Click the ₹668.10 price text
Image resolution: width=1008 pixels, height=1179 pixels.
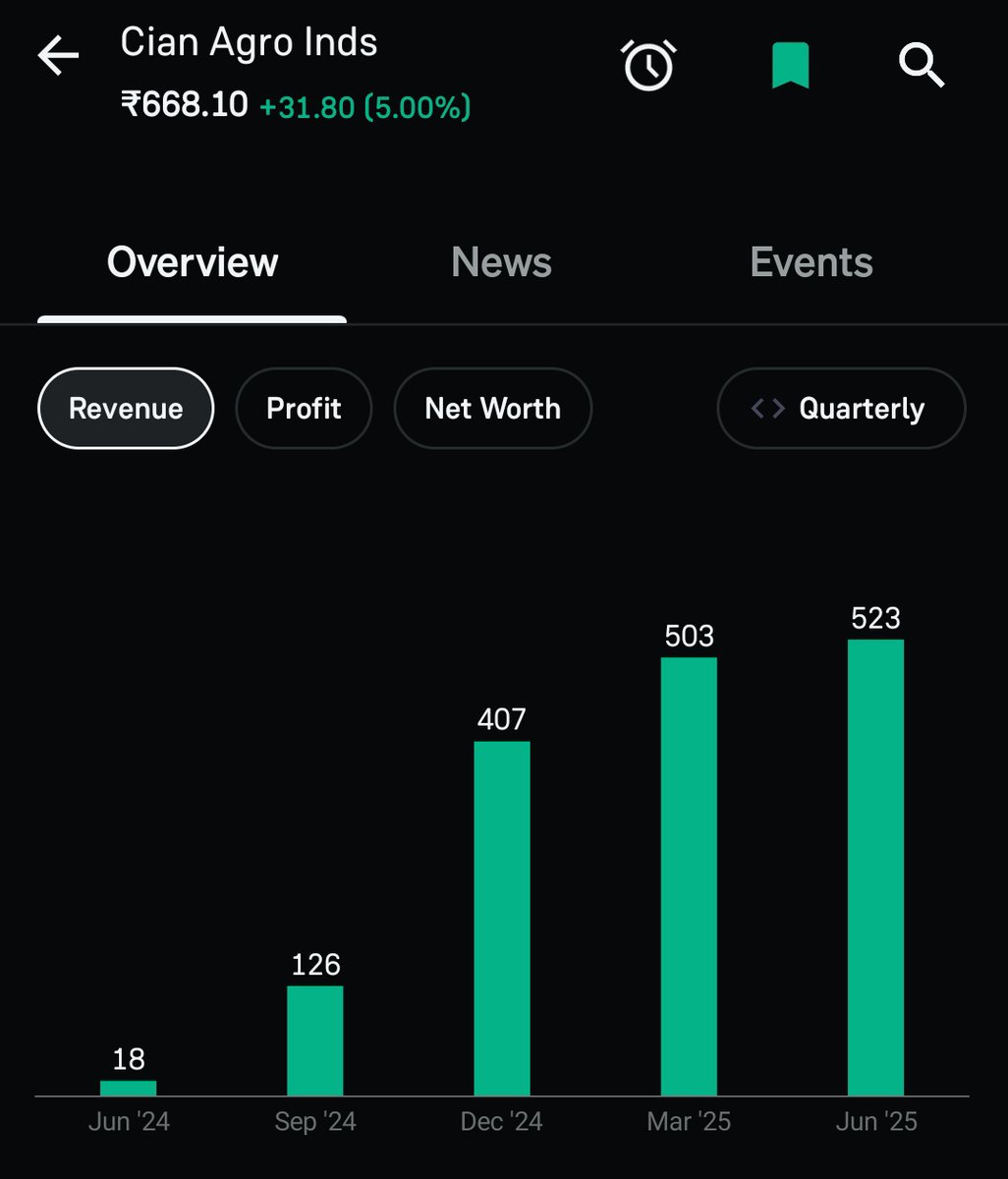pos(184,104)
